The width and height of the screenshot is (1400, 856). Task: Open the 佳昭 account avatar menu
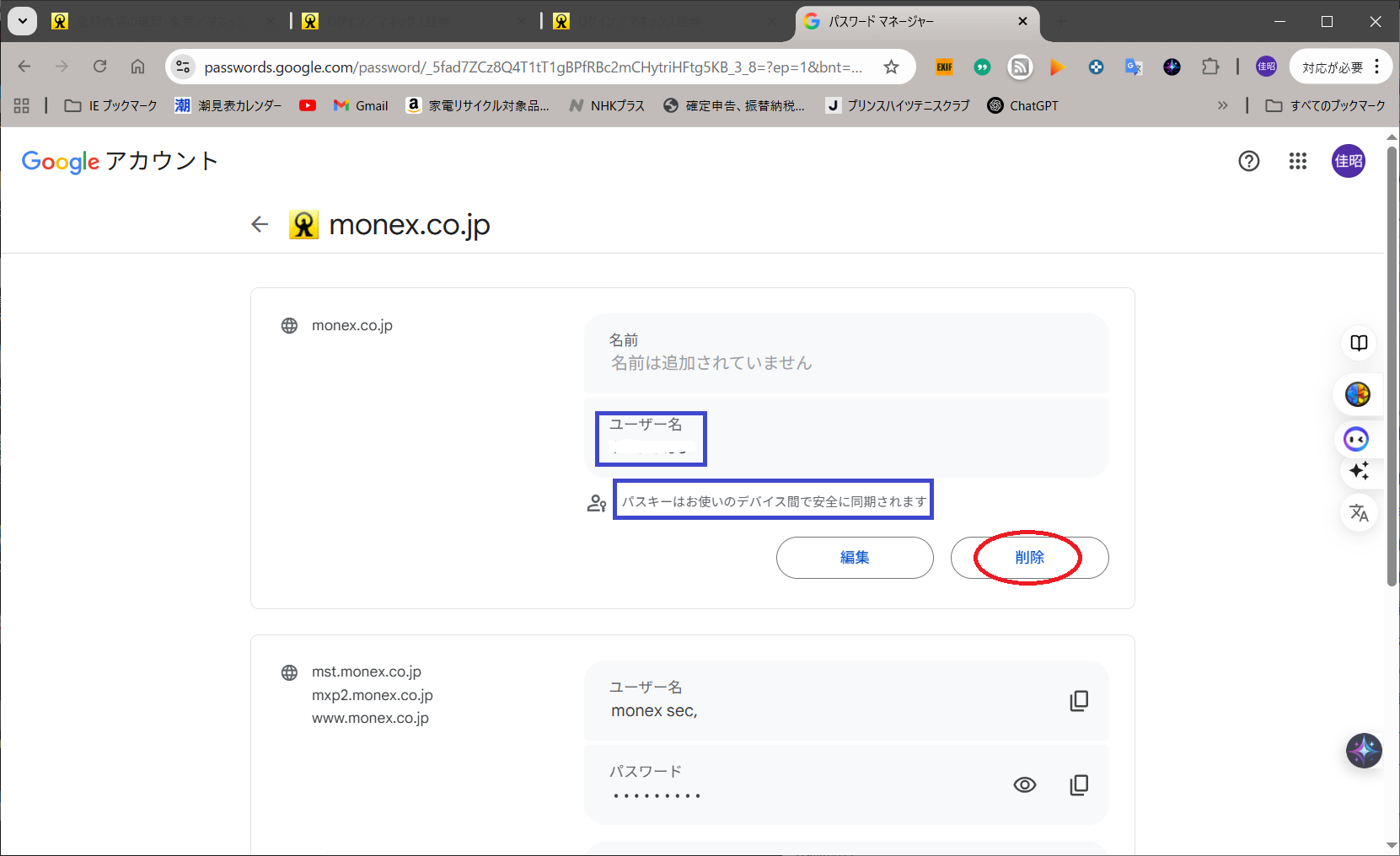click(1348, 161)
